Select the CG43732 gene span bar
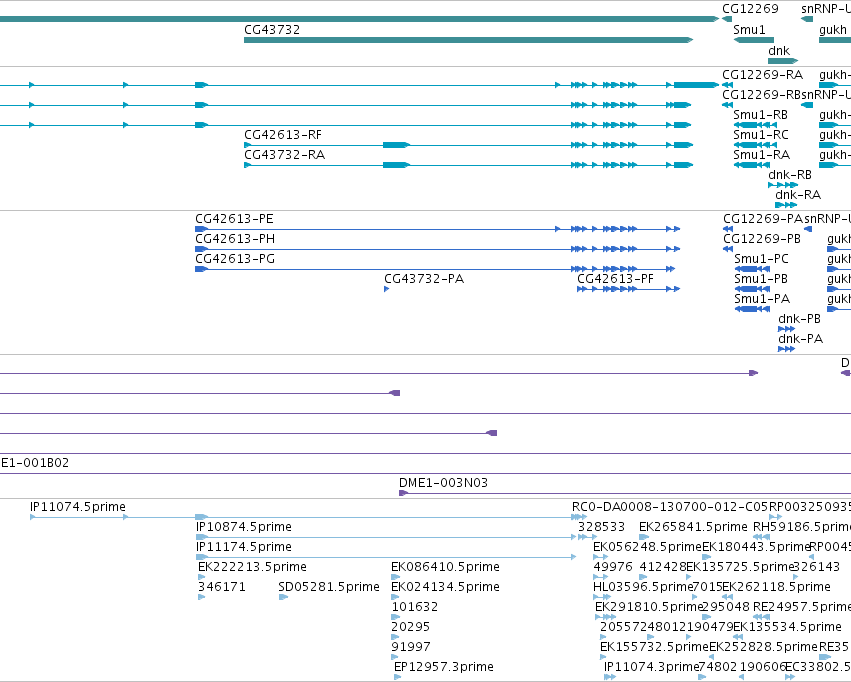 468,40
